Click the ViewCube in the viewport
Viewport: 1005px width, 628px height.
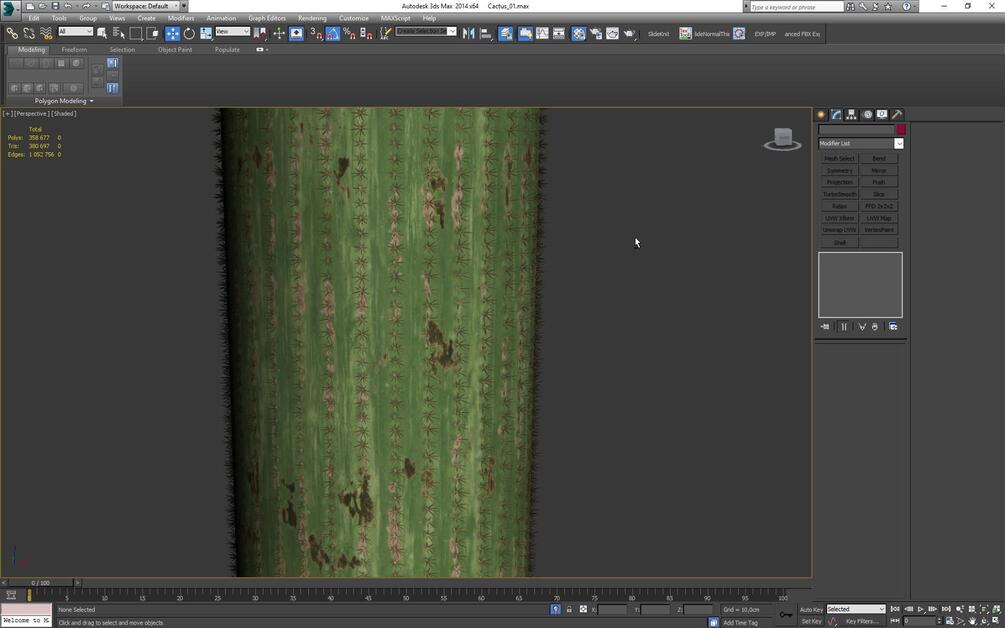(x=782, y=139)
